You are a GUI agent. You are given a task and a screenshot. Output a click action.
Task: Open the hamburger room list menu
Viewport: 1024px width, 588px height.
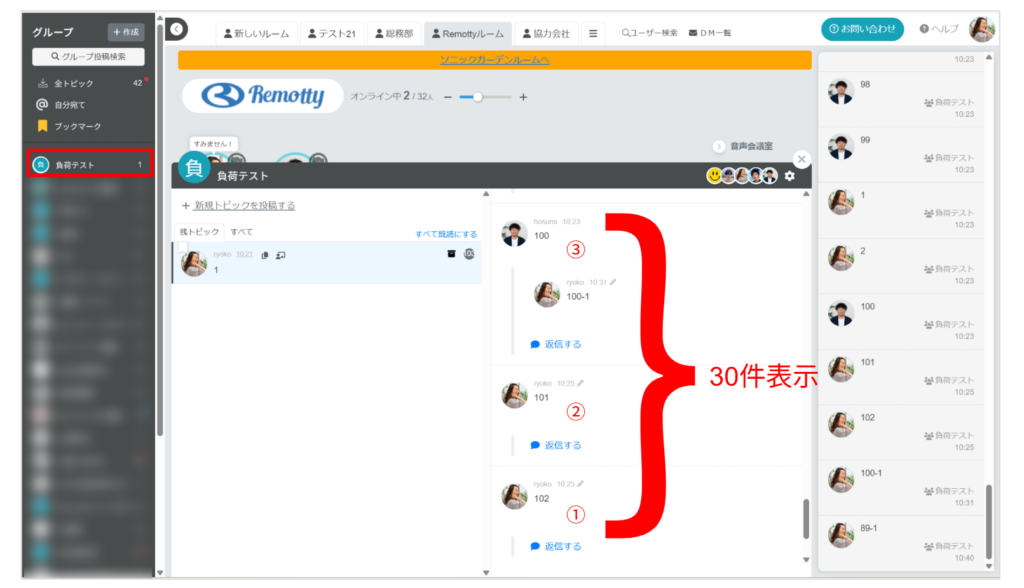593,33
